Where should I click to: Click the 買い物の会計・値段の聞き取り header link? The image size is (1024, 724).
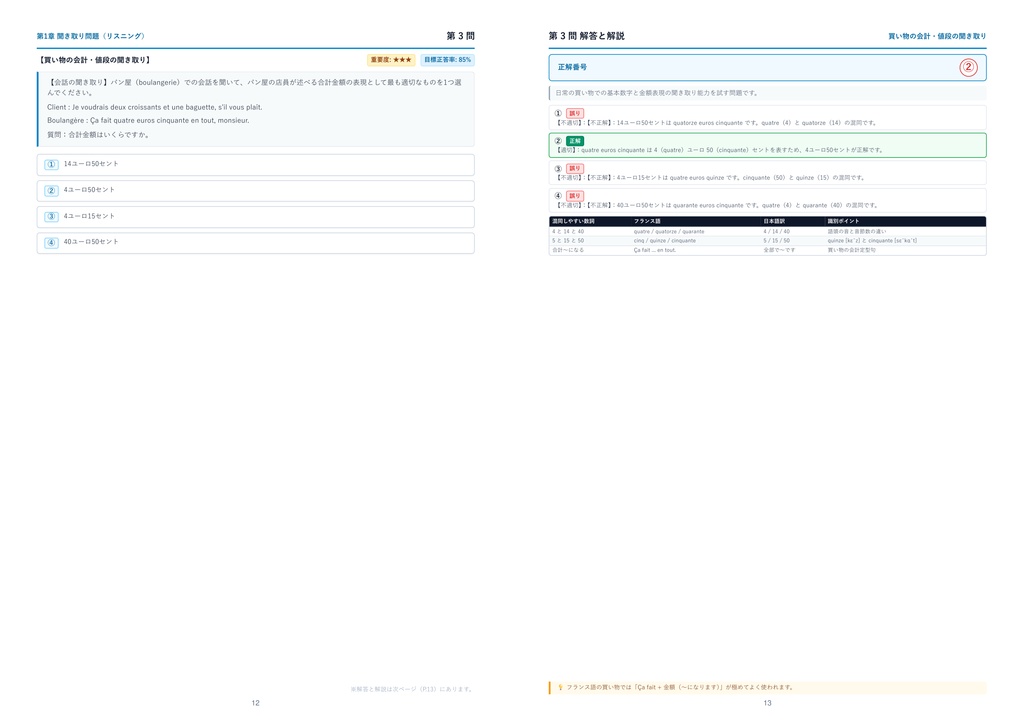pos(936,36)
